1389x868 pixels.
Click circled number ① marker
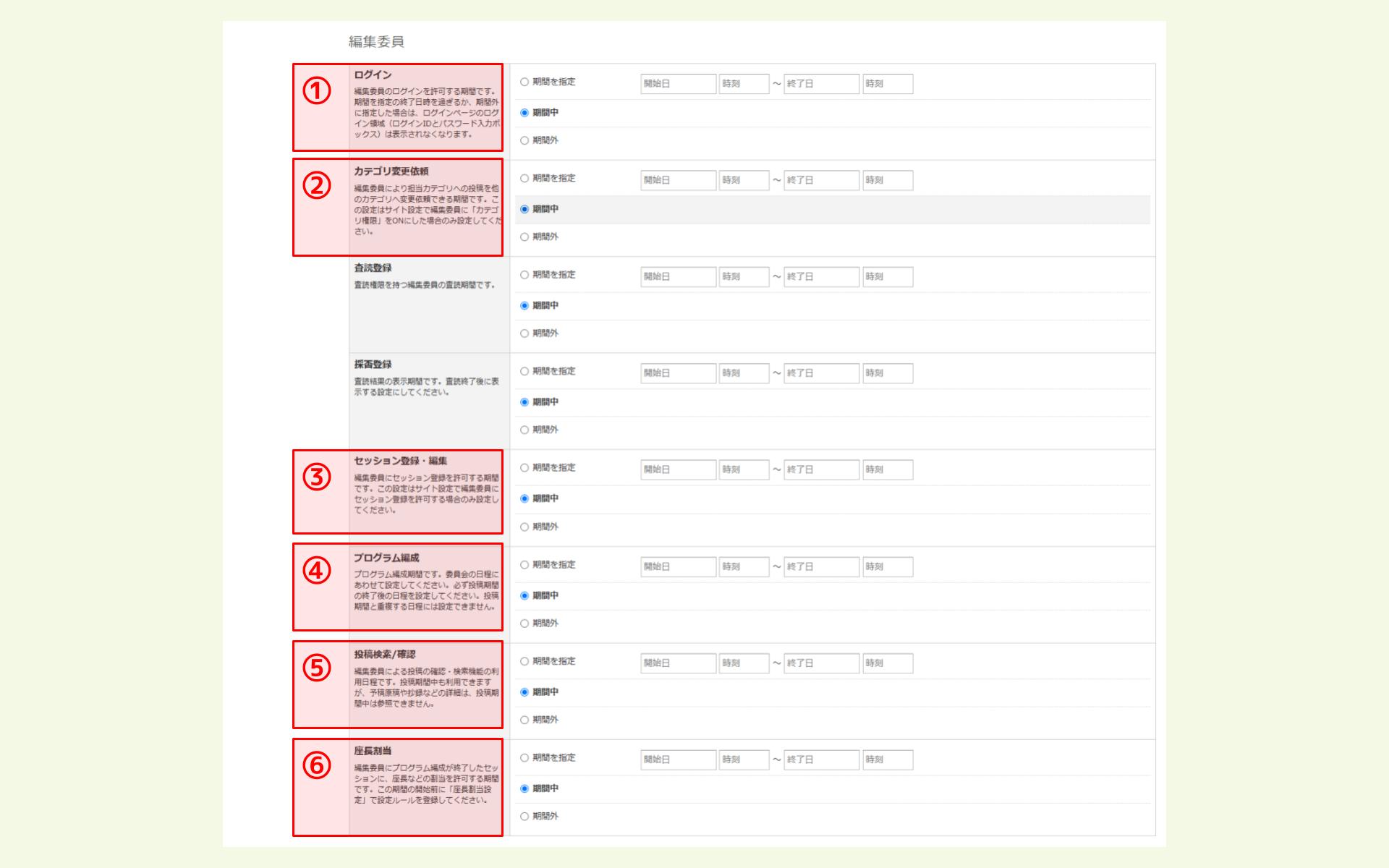(x=317, y=91)
